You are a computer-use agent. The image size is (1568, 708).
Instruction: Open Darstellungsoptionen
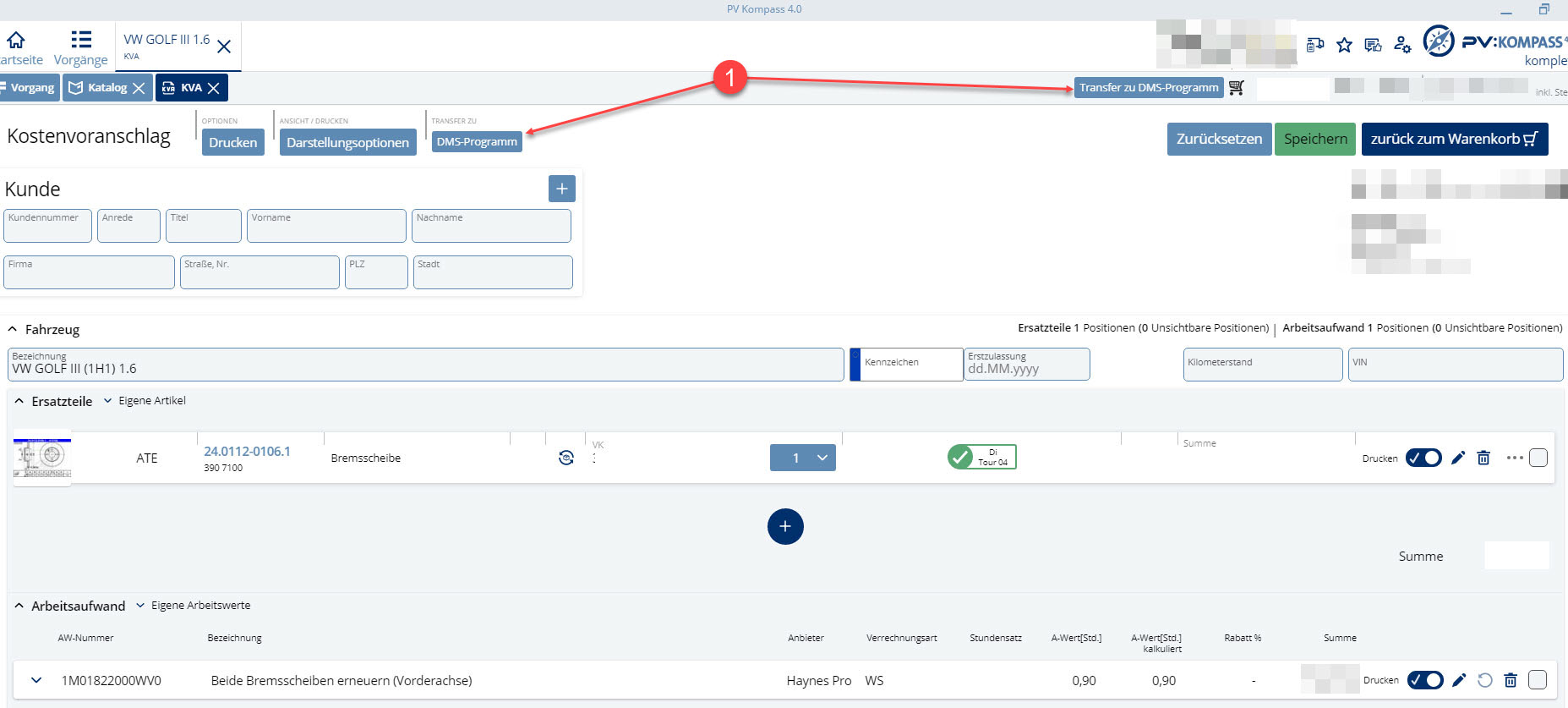click(347, 142)
